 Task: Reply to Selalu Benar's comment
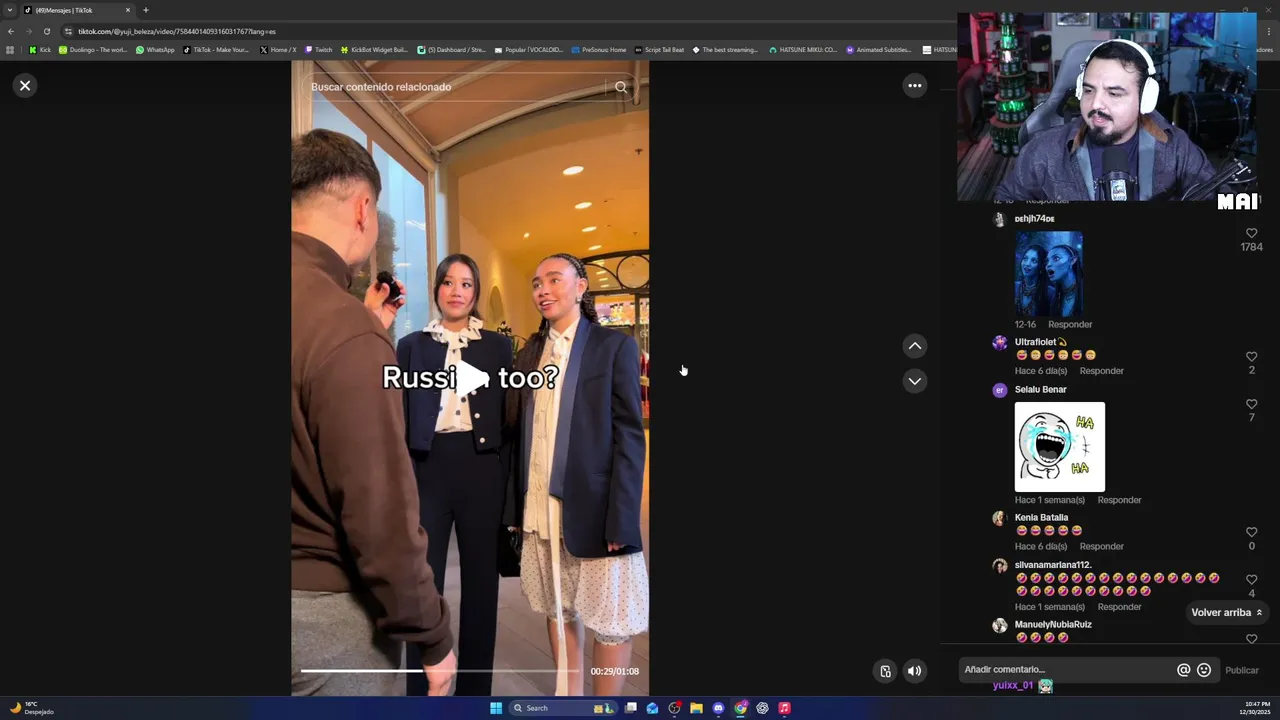[x=1119, y=500]
